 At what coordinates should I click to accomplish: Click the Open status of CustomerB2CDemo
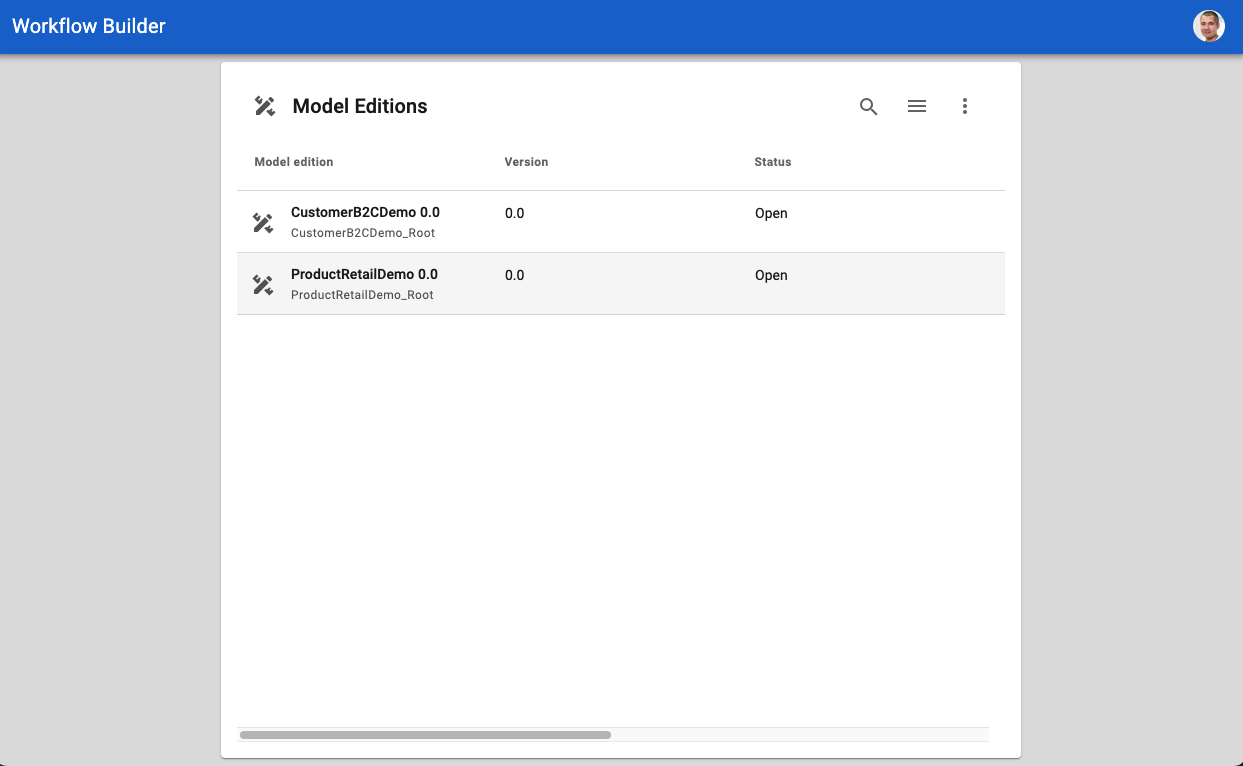coord(770,213)
